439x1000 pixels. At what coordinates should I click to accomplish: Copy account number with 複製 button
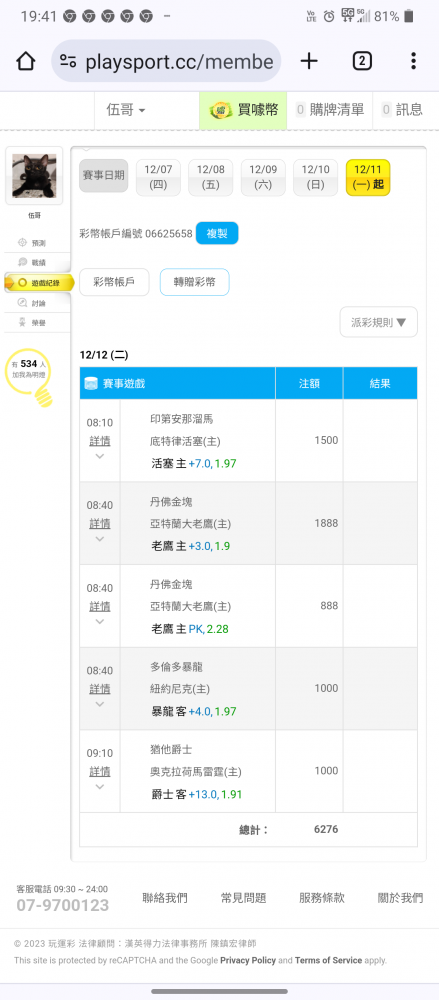(217, 233)
